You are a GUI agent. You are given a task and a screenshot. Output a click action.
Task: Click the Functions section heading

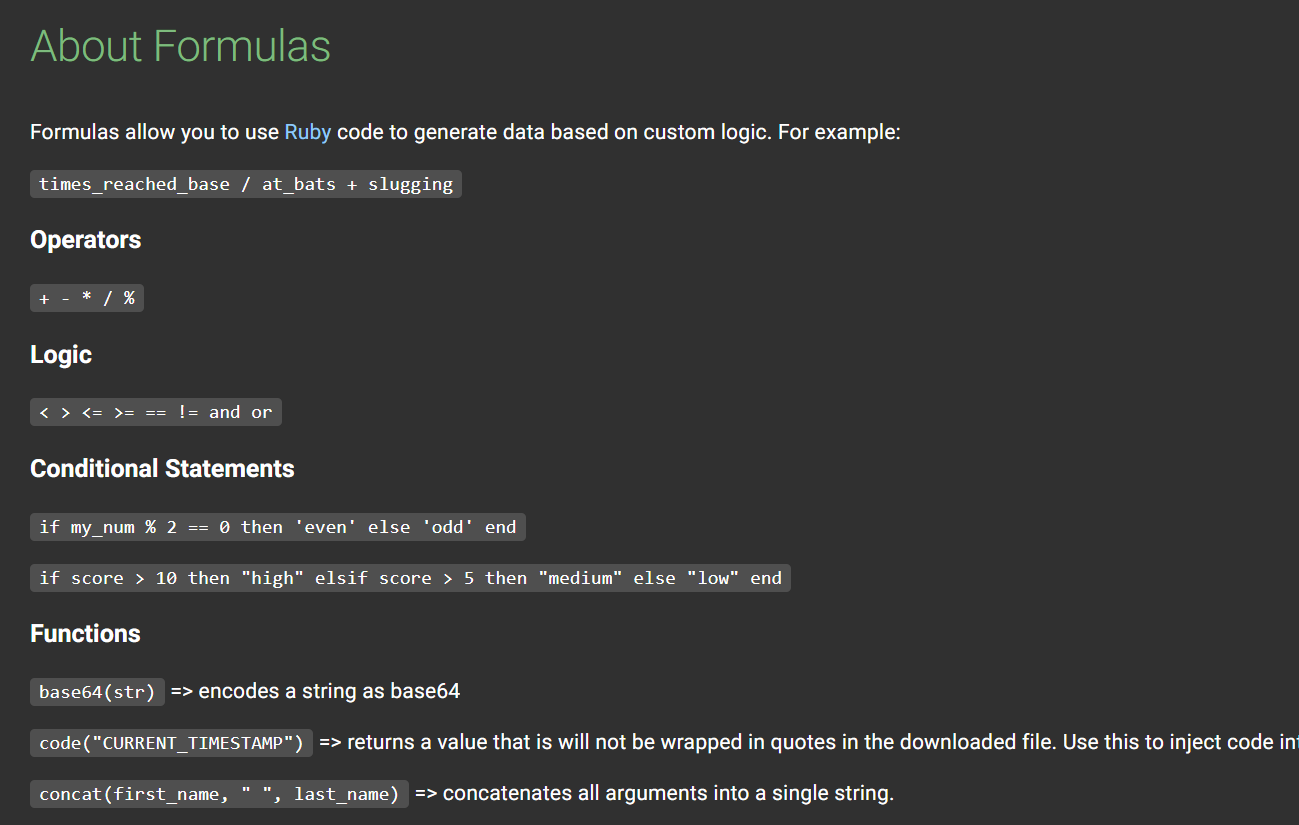(85, 634)
